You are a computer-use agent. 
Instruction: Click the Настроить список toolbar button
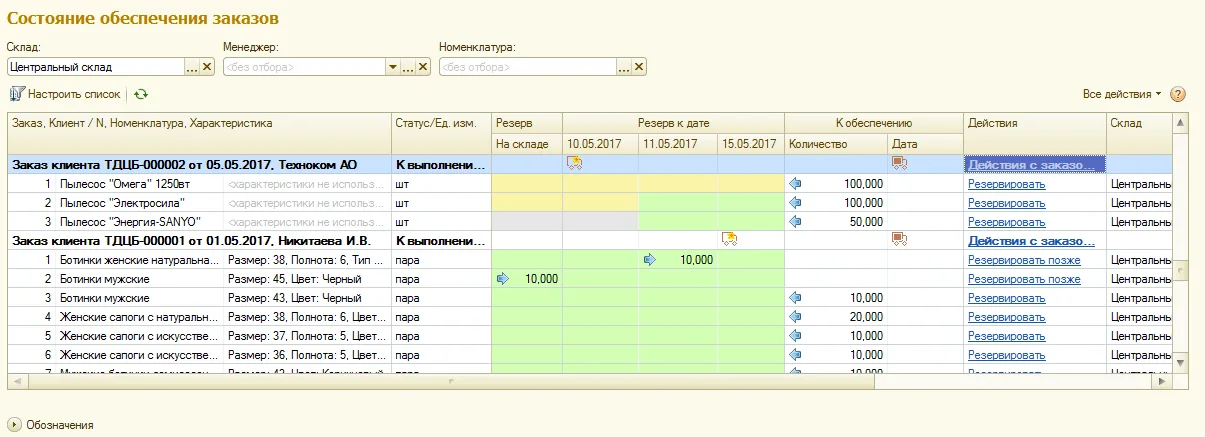65,94
